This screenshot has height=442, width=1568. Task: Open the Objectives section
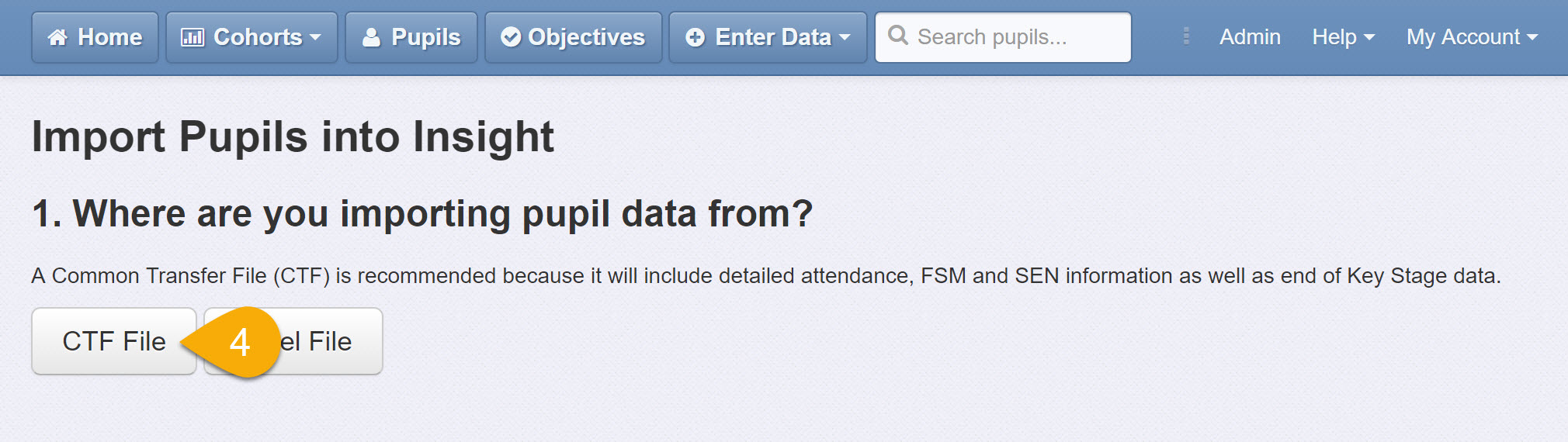tap(574, 37)
